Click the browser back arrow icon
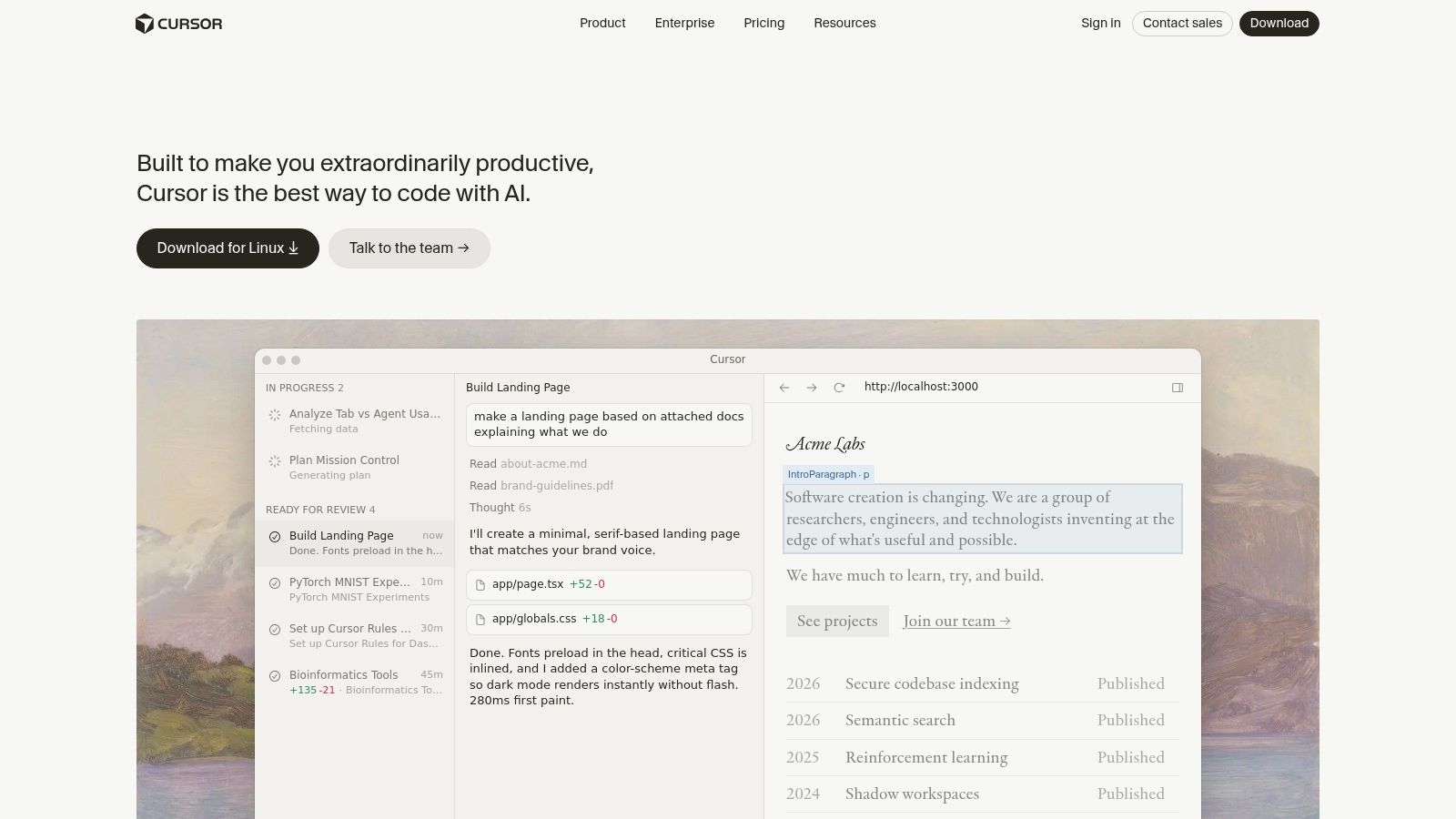The height and width of the screenshot is (819, 1456). 784,388
